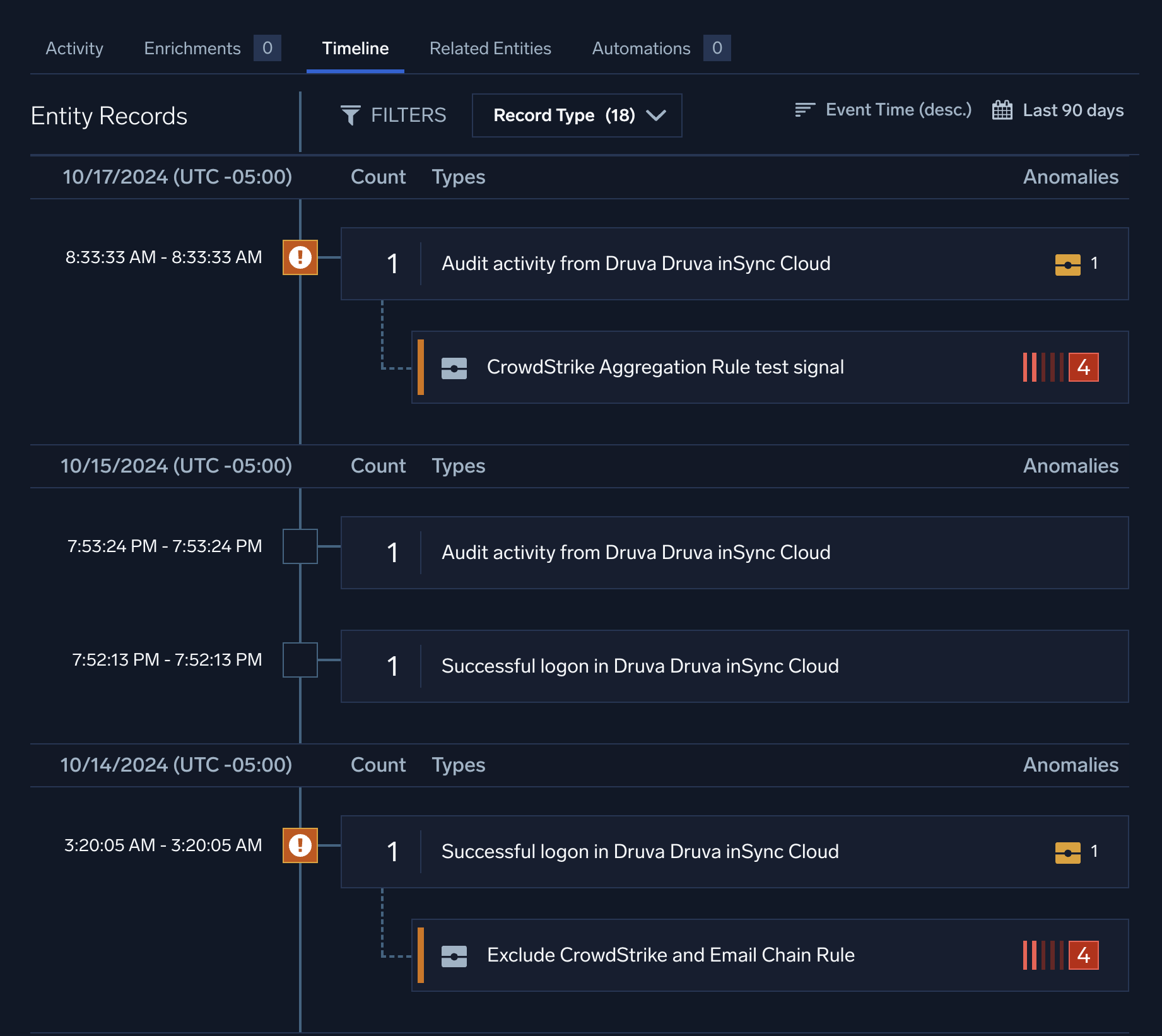Open the Last 90 days range selector
Viewport: 1162px width, 1036px height.
click(1072, 110)
